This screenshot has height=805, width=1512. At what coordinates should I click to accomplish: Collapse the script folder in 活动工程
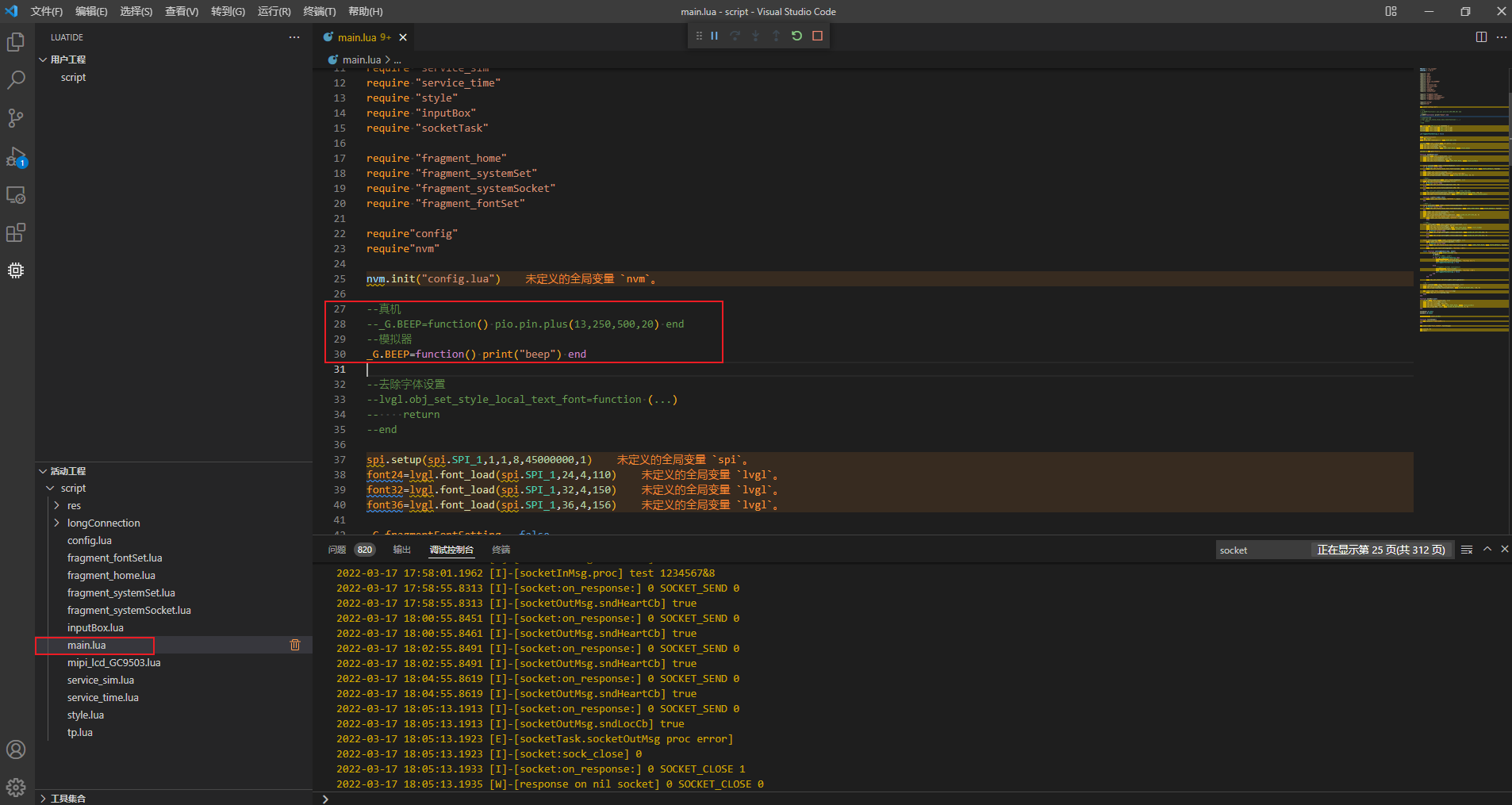[51, 489]
